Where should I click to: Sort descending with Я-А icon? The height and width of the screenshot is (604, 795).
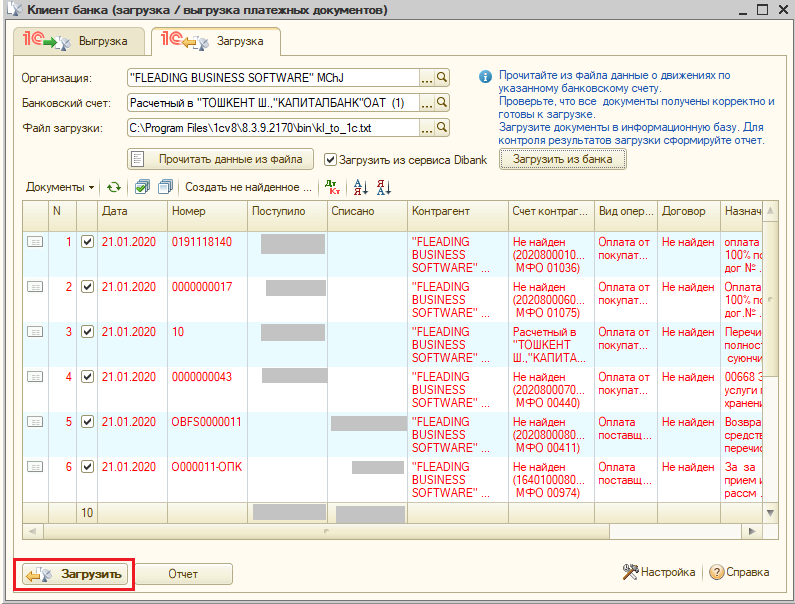pos(384,187)
